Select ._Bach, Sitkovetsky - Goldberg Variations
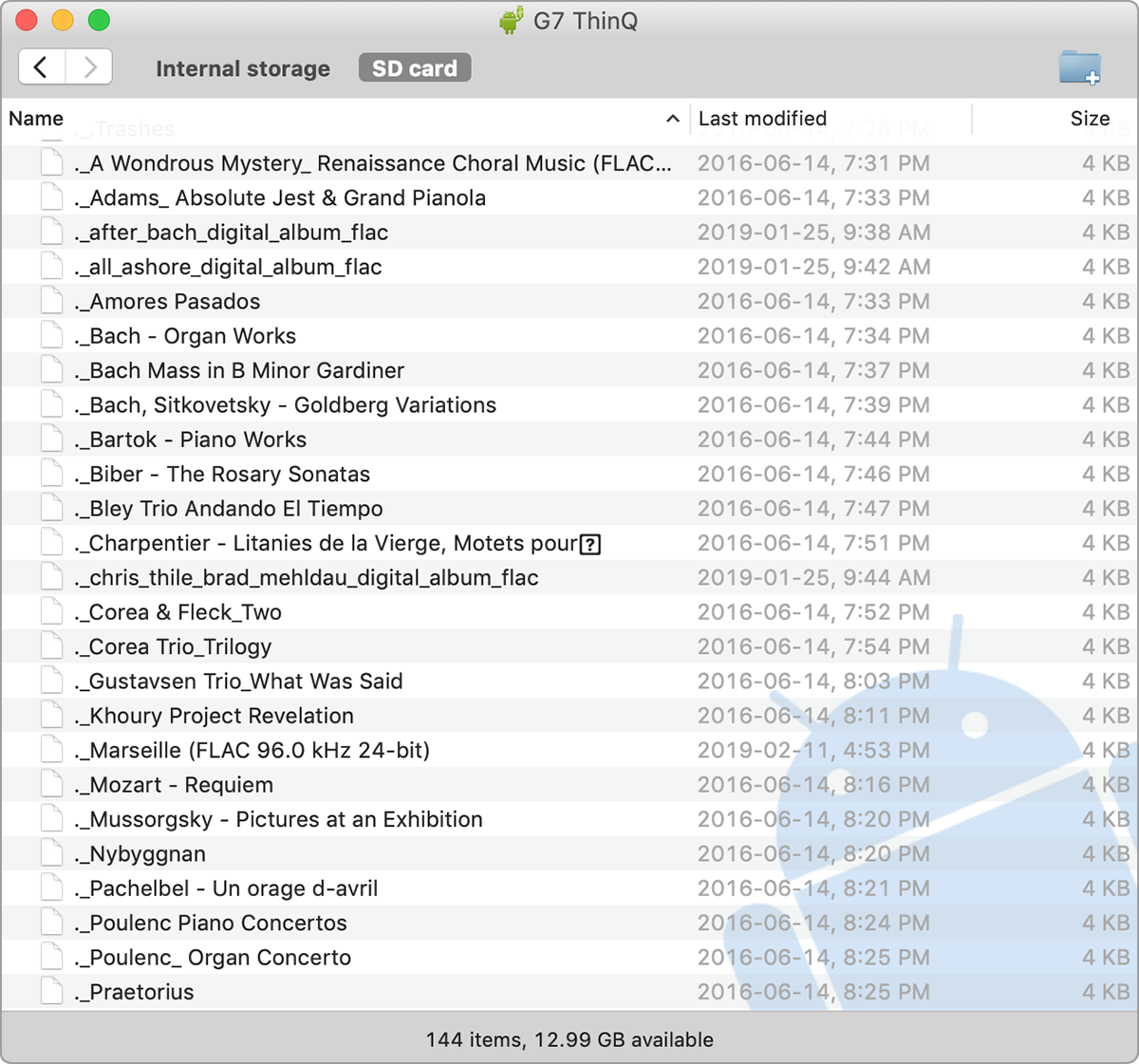Image resolution: width=1139 pixels, height=1064 pixels. click(285, 405)
